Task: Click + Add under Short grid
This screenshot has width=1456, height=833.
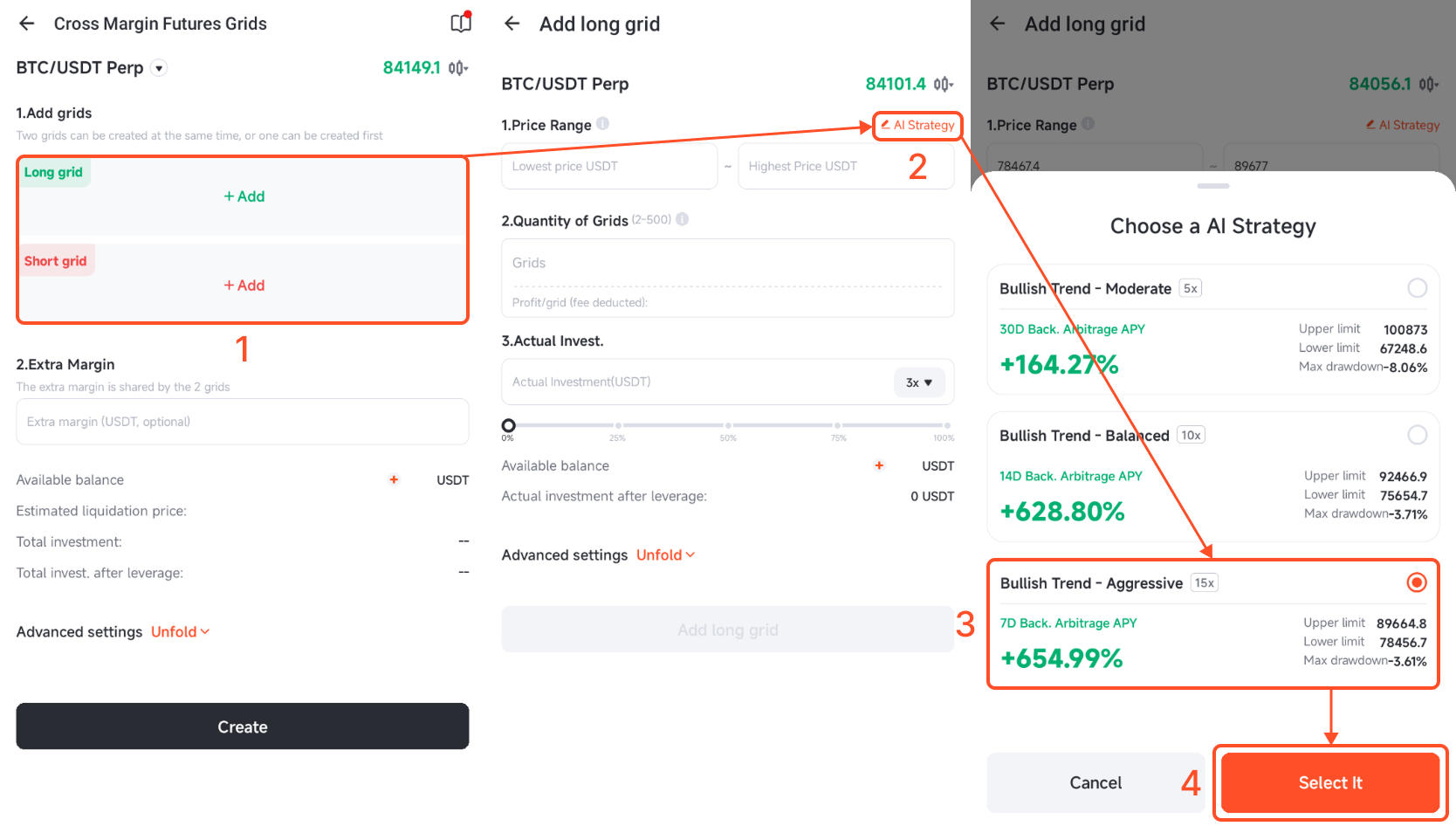Action: pos(244,286)
